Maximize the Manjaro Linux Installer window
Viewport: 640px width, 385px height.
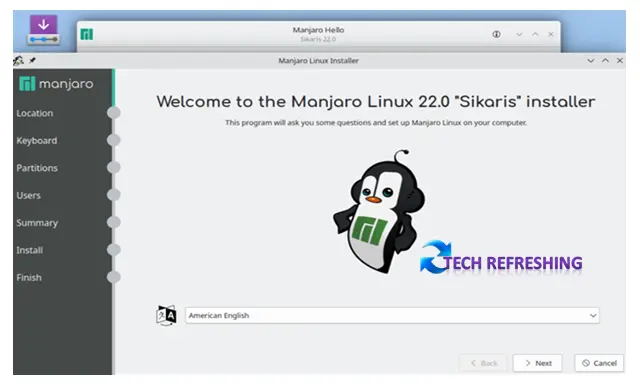pos(605,60)
